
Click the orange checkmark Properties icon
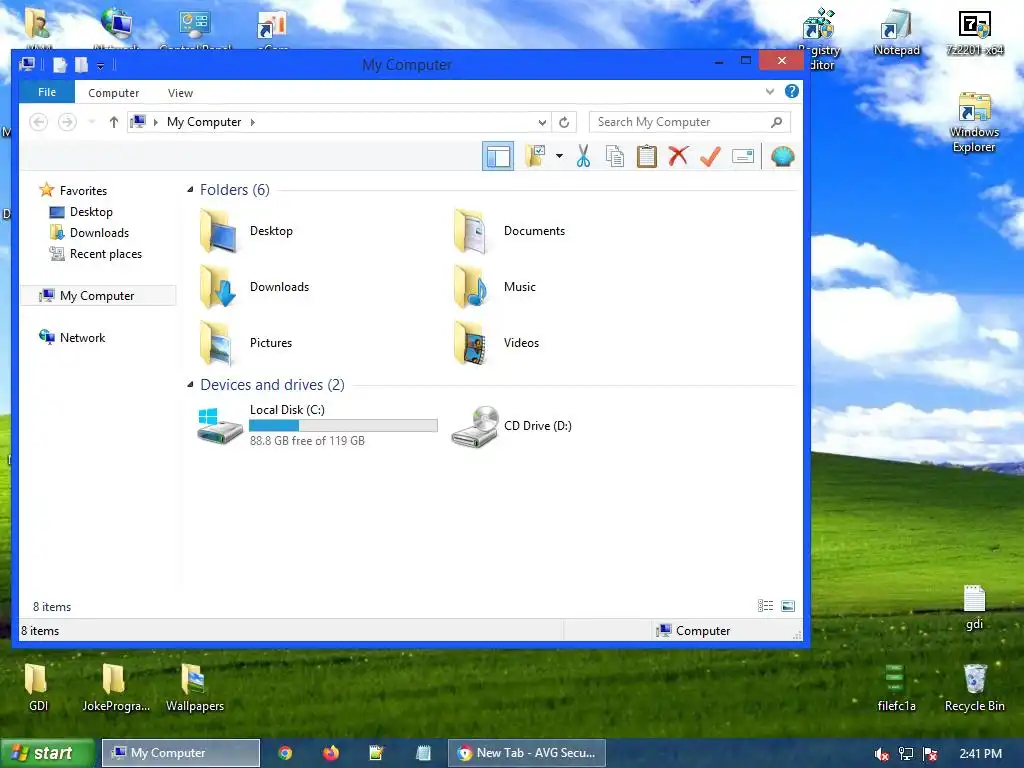pos(710,156)
